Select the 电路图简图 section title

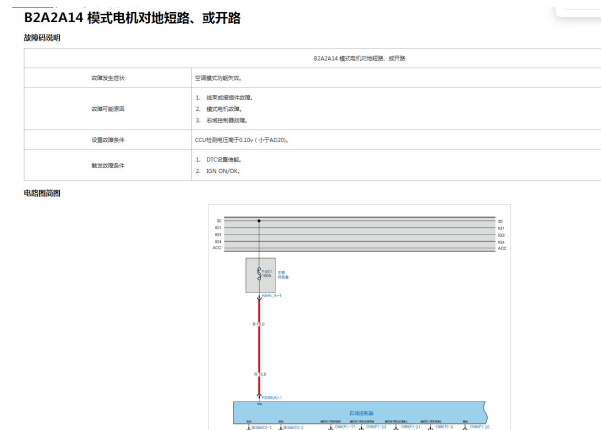pyautogui.click(x=42, y=193)
